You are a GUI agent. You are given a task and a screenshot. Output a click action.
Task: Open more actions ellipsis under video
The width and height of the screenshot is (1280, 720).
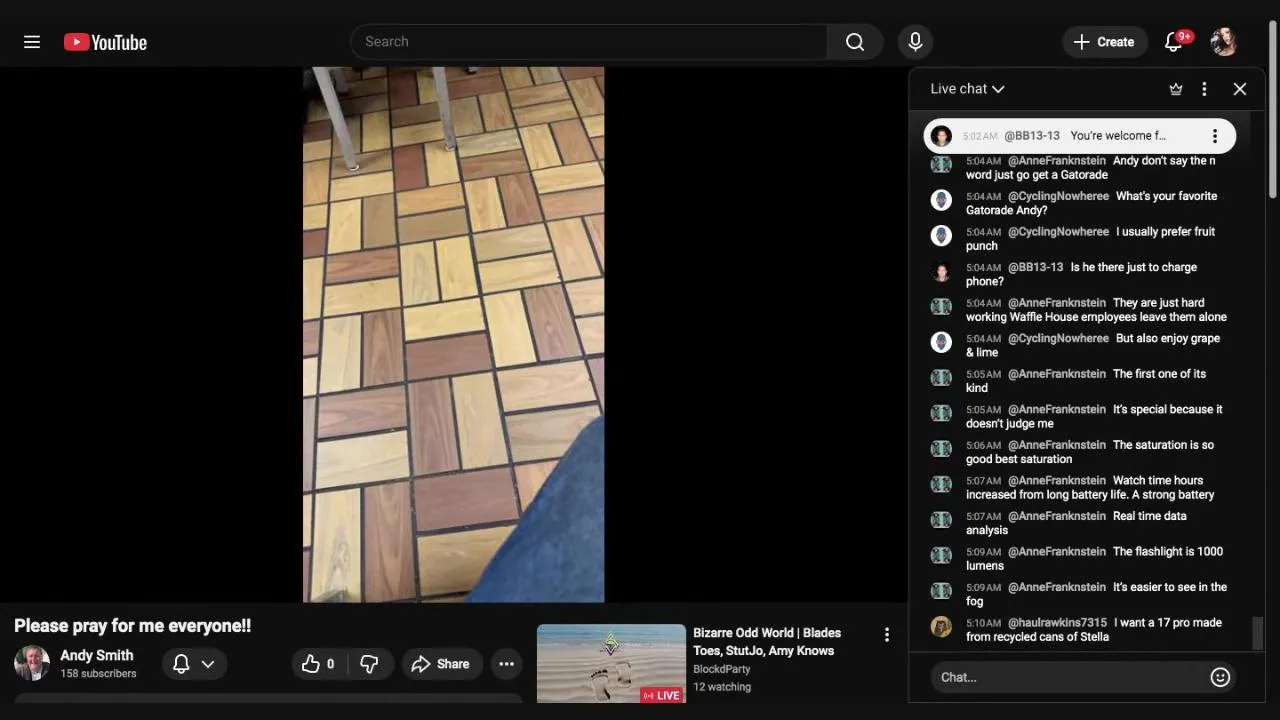click(507, 664)
